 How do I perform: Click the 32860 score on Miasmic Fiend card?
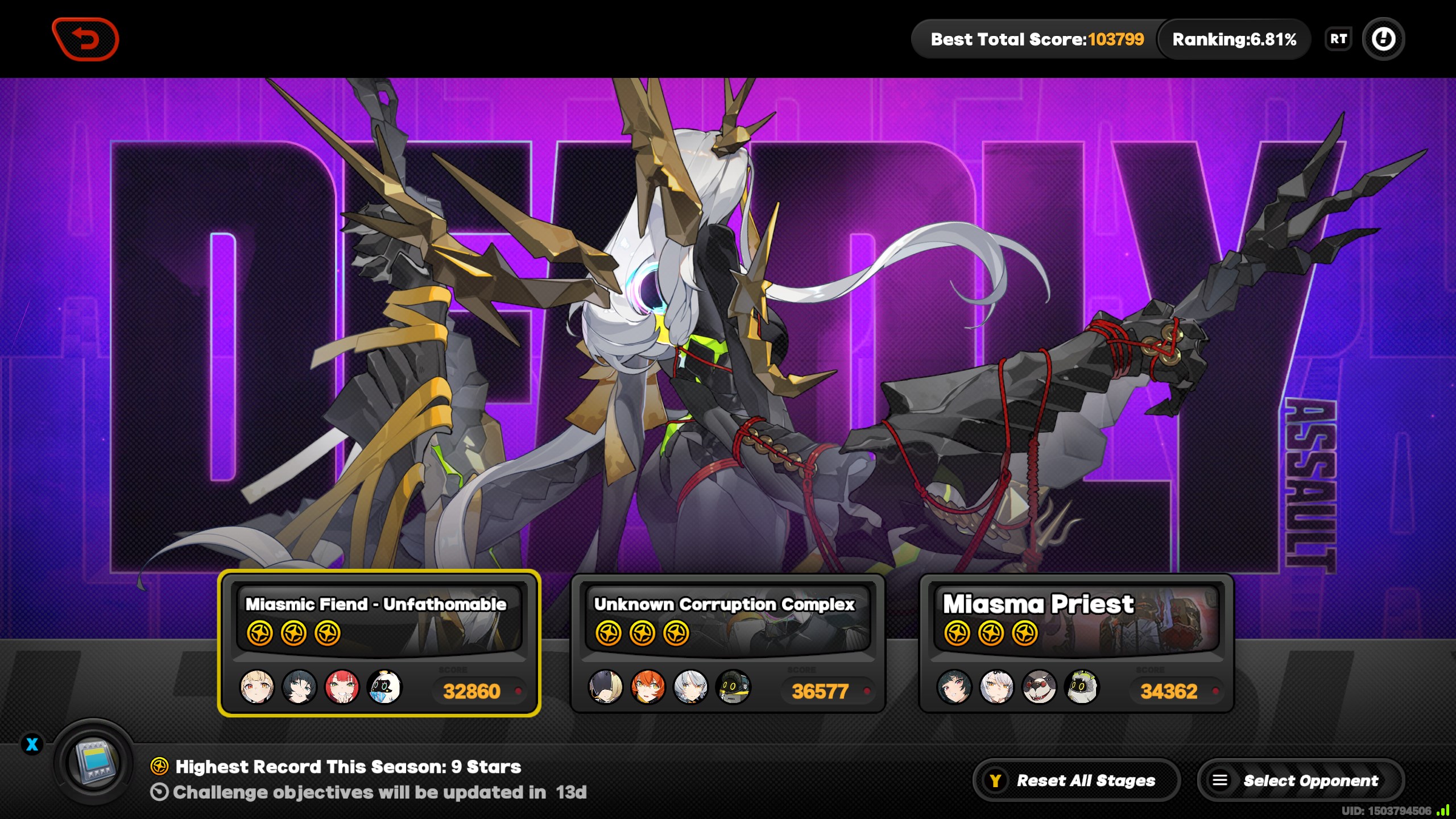click(x=471, y=691)
